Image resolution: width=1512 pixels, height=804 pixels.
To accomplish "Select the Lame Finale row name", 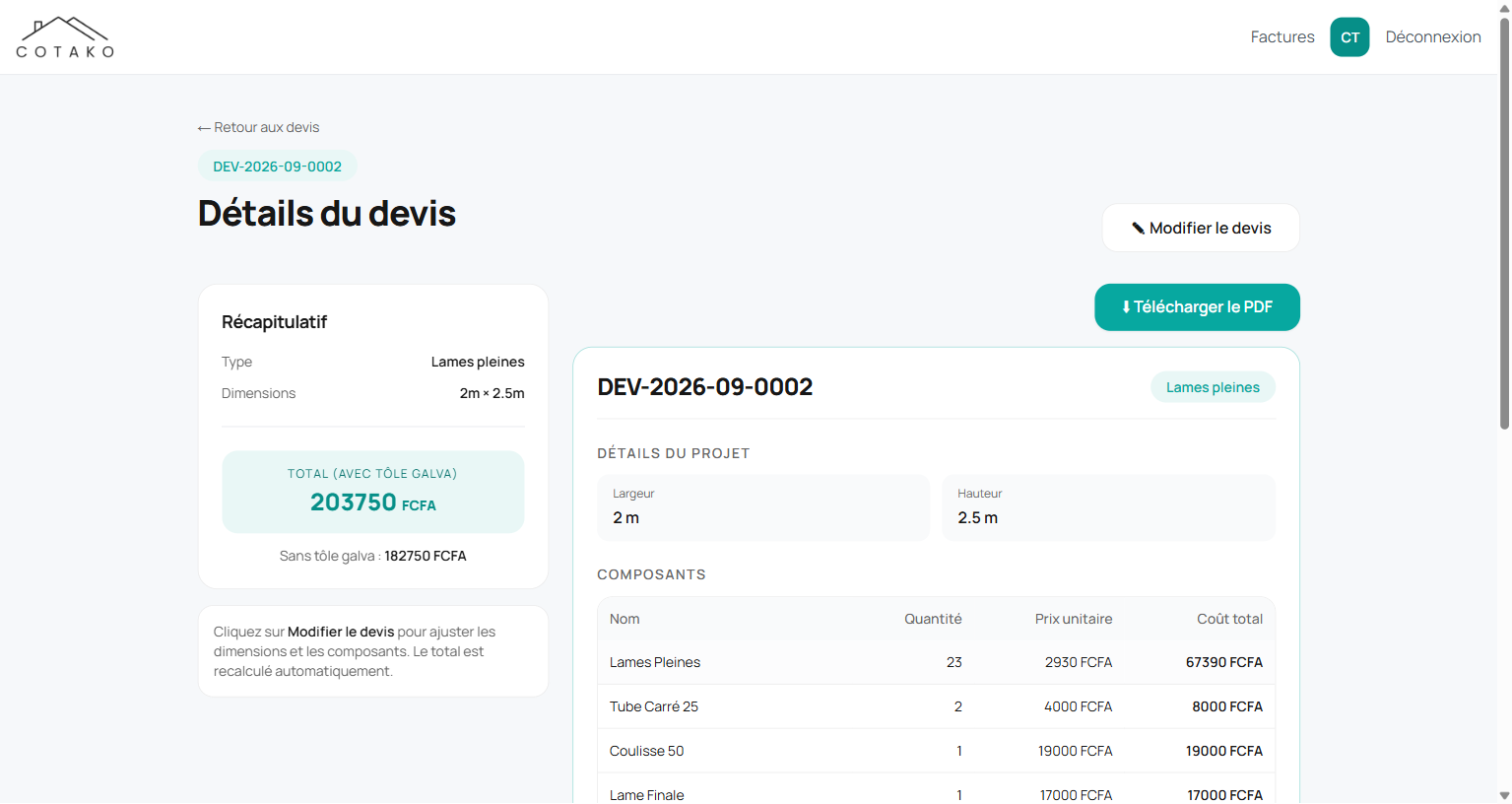I will point(646,795).
